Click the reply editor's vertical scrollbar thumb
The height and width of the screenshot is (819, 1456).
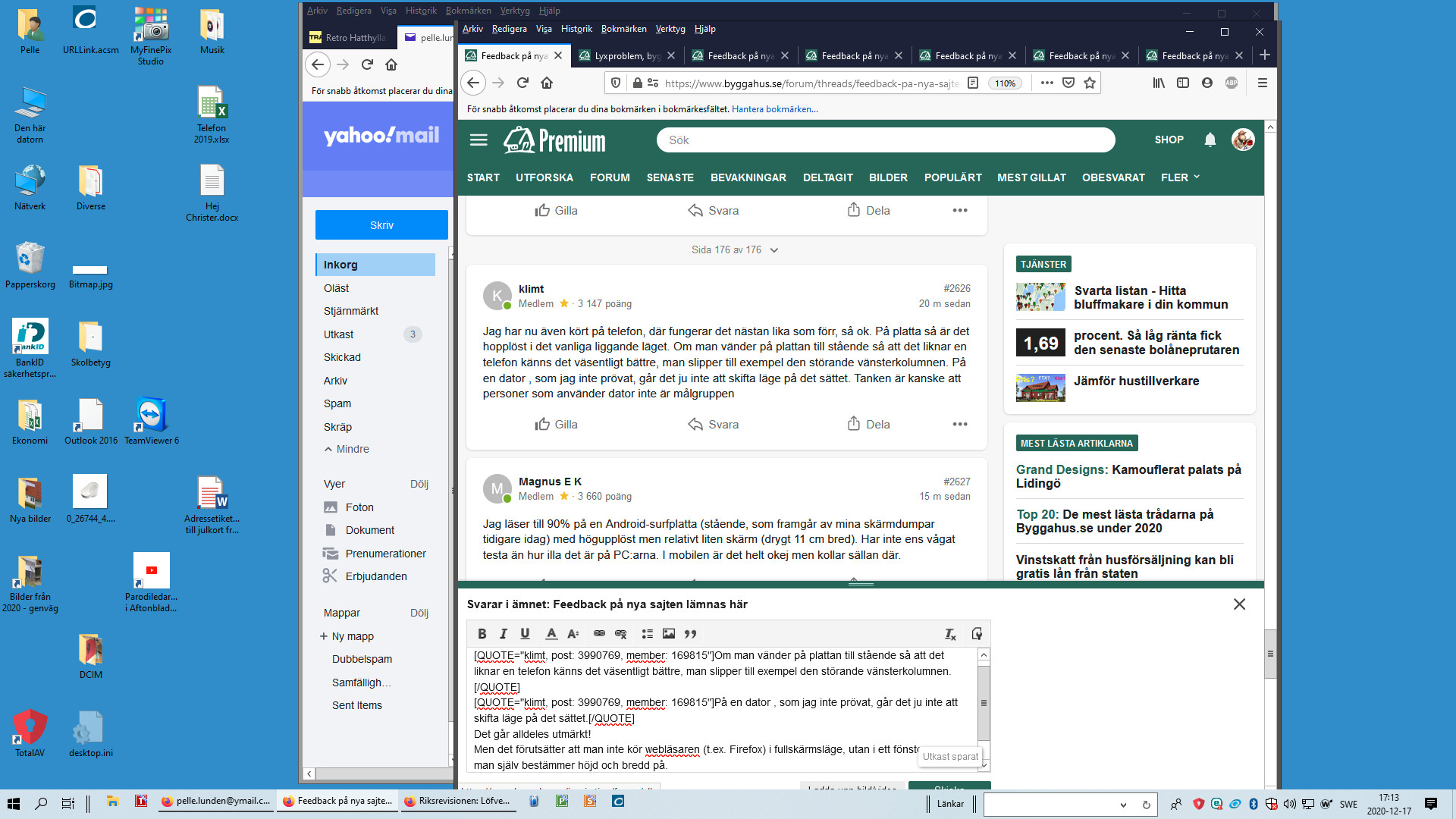984,702
